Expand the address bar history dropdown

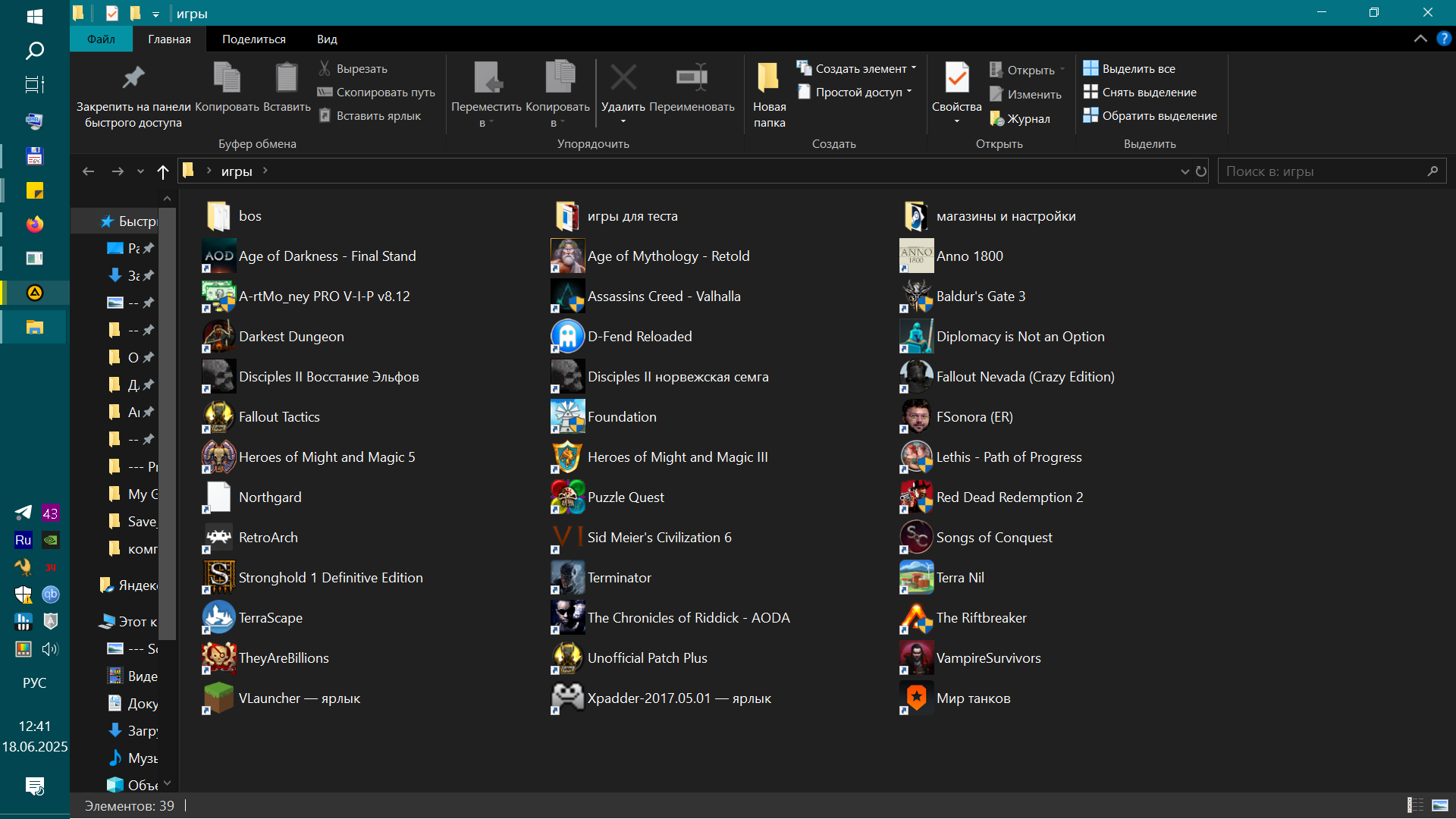click(1185, 172)
